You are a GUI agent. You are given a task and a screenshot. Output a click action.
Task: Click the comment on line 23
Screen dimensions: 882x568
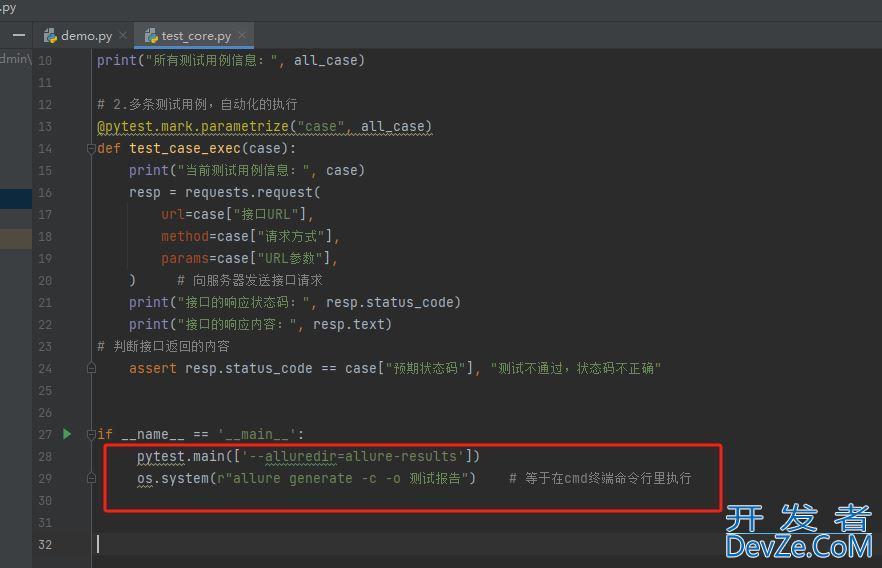(x=163, y=346)
